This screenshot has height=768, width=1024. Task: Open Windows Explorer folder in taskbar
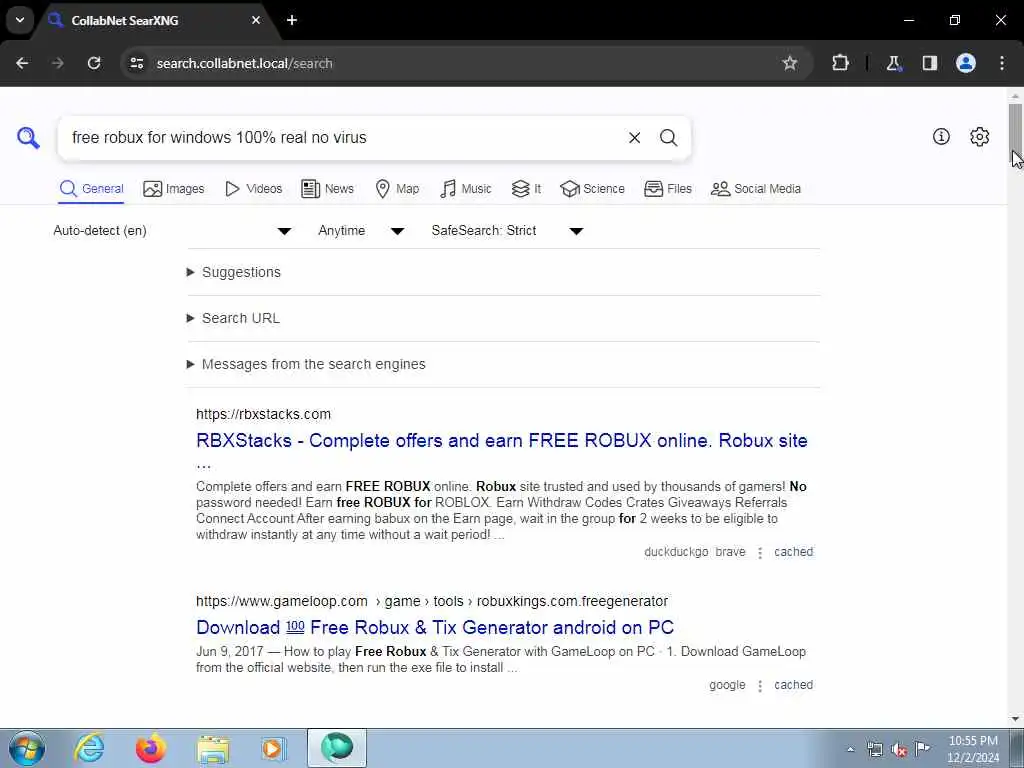coord(213,748)
